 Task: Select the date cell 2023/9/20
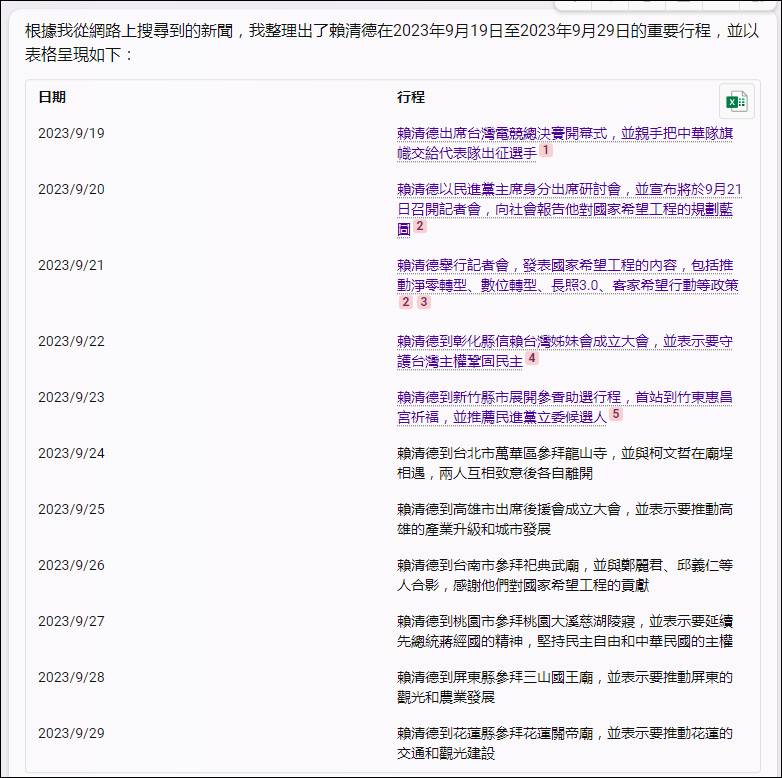pyautogui.click(x=71, y=190)
